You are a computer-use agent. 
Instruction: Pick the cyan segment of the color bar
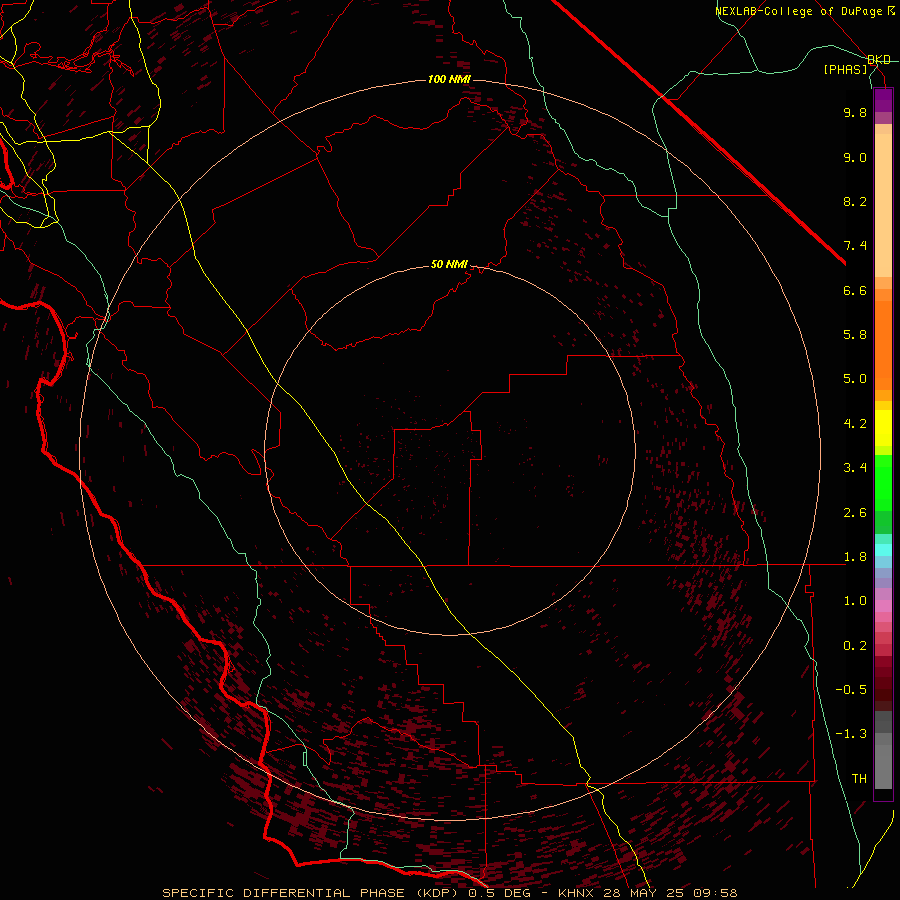tap(883, 550)
